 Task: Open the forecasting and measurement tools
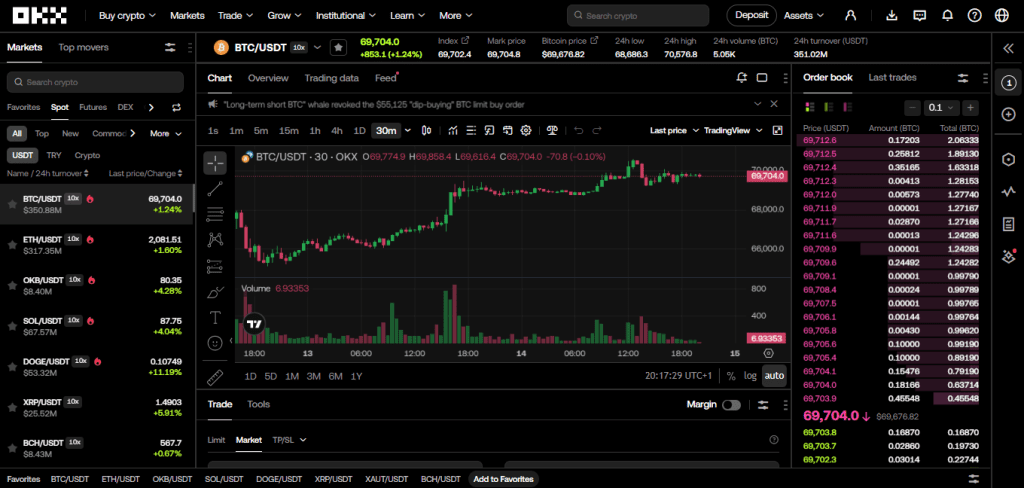pos(216,266)
